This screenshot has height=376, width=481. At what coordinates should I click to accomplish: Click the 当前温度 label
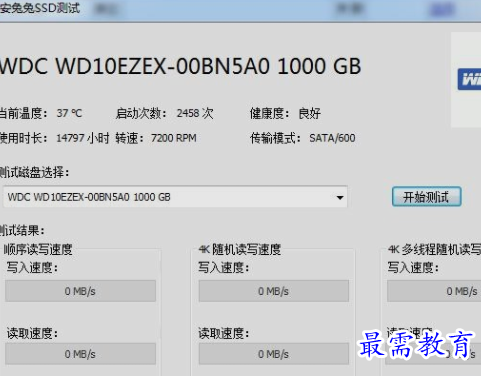tap(23, 113)
